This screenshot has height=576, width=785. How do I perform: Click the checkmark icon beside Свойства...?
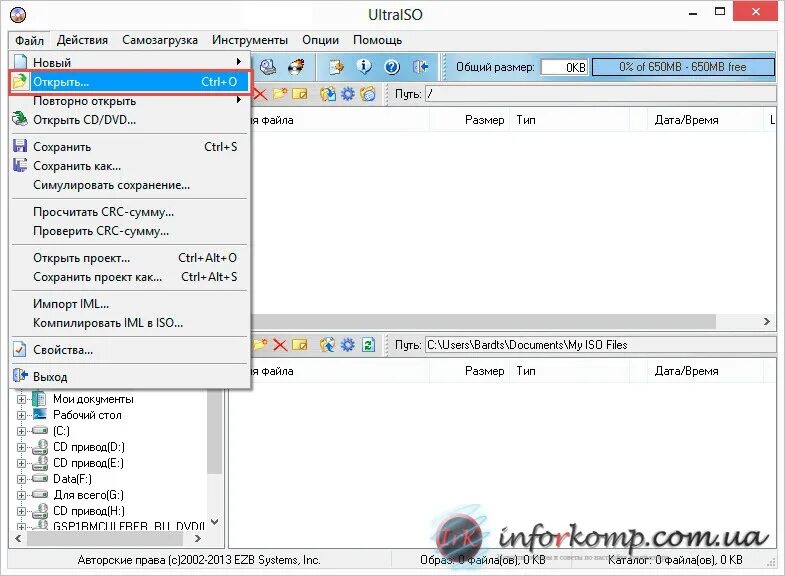click(20, 349)
